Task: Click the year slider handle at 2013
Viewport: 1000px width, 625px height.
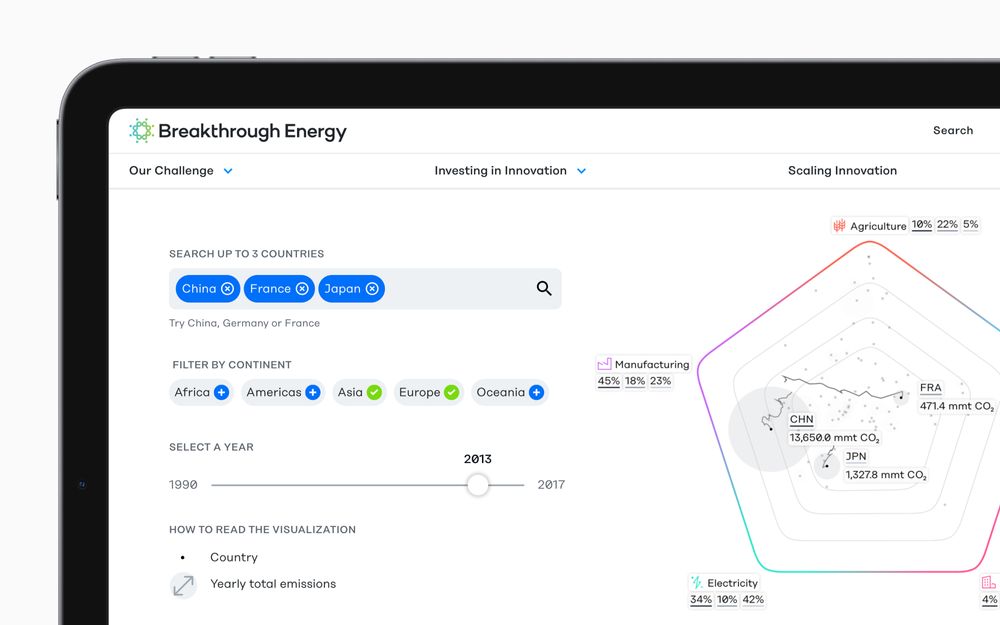Action: pyautogui.click(x=478, y=485)
